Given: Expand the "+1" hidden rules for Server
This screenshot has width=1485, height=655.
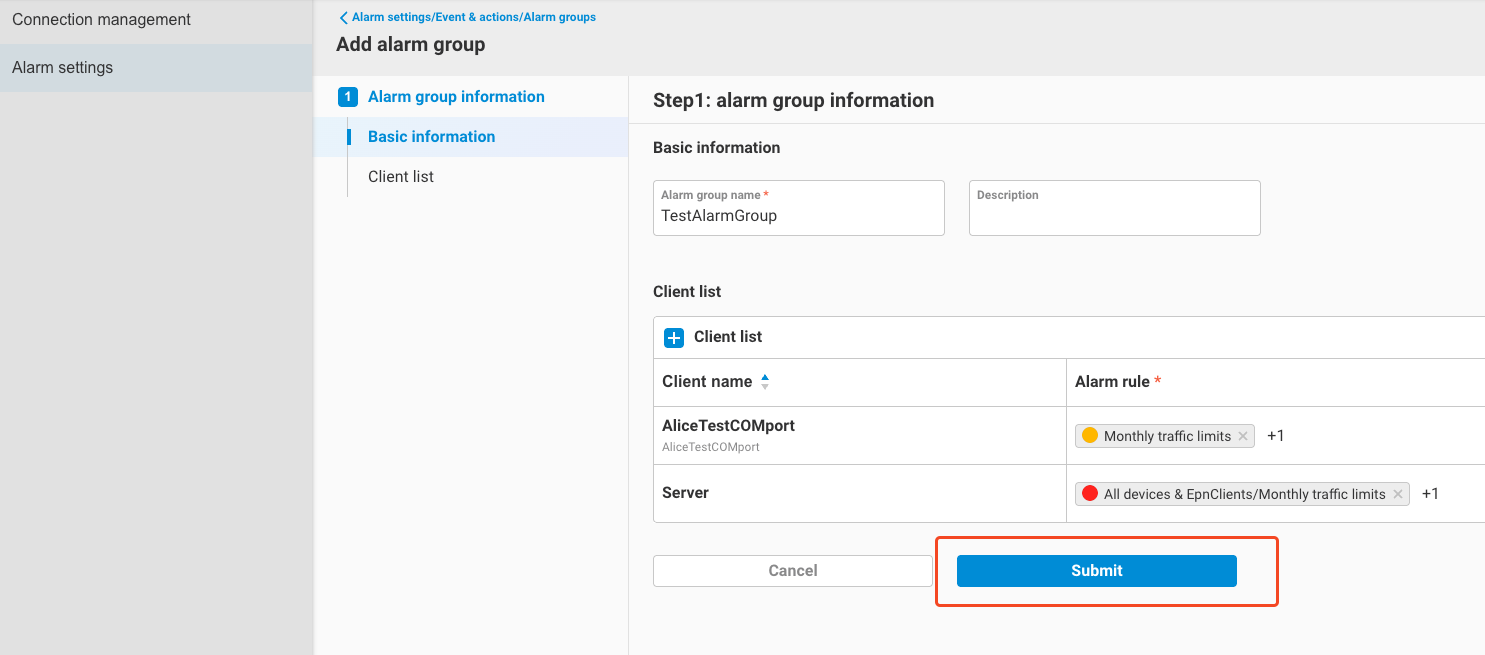Looking at the screenshot, I should (1429, 493).
